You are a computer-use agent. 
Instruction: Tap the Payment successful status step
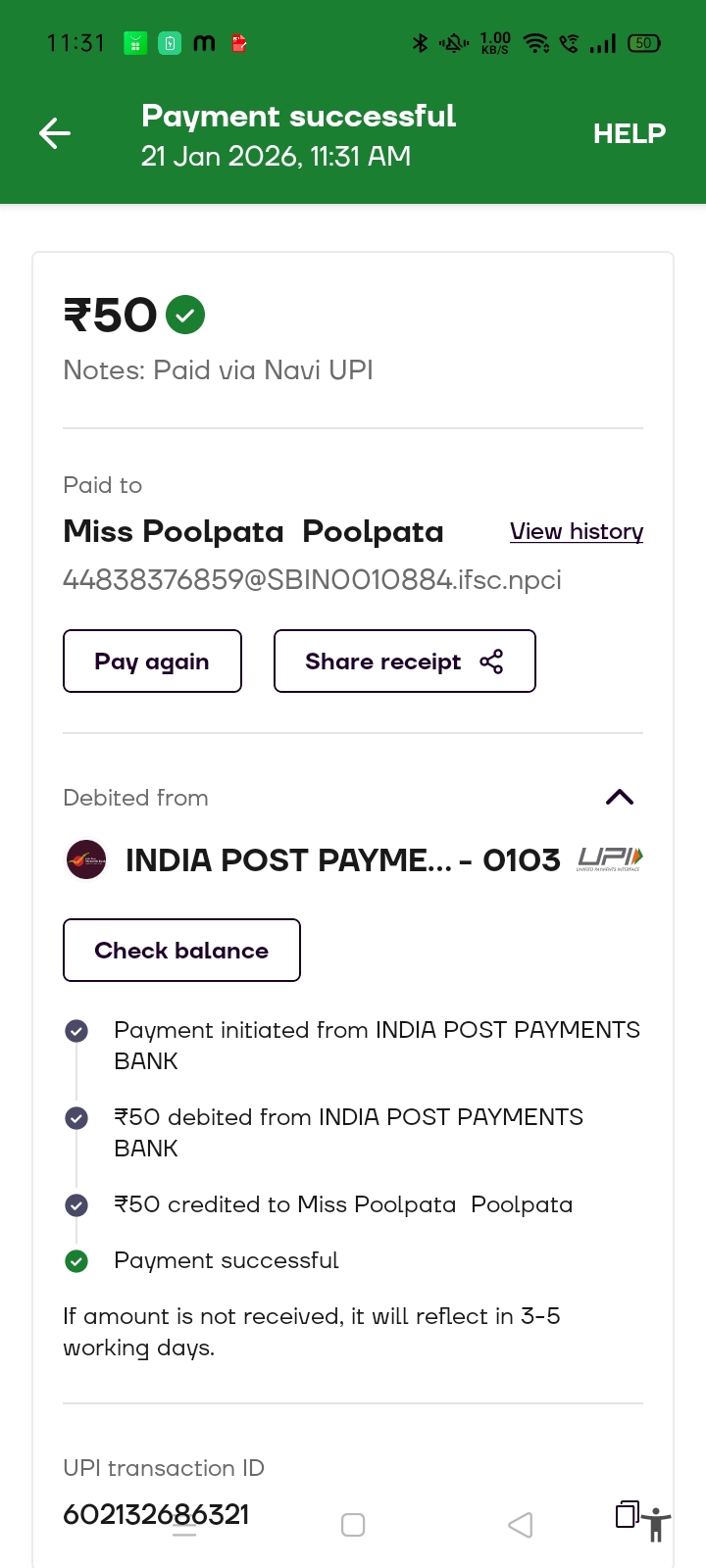226,1260
